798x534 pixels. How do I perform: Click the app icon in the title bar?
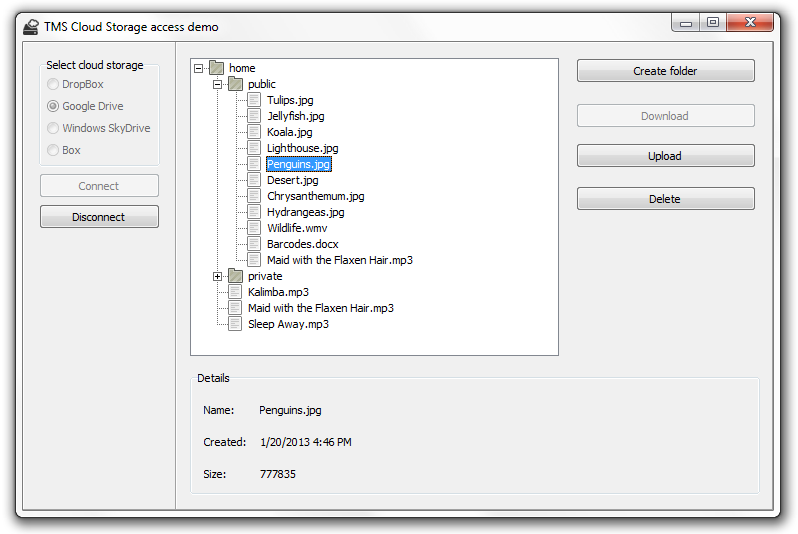pos(31,27)
